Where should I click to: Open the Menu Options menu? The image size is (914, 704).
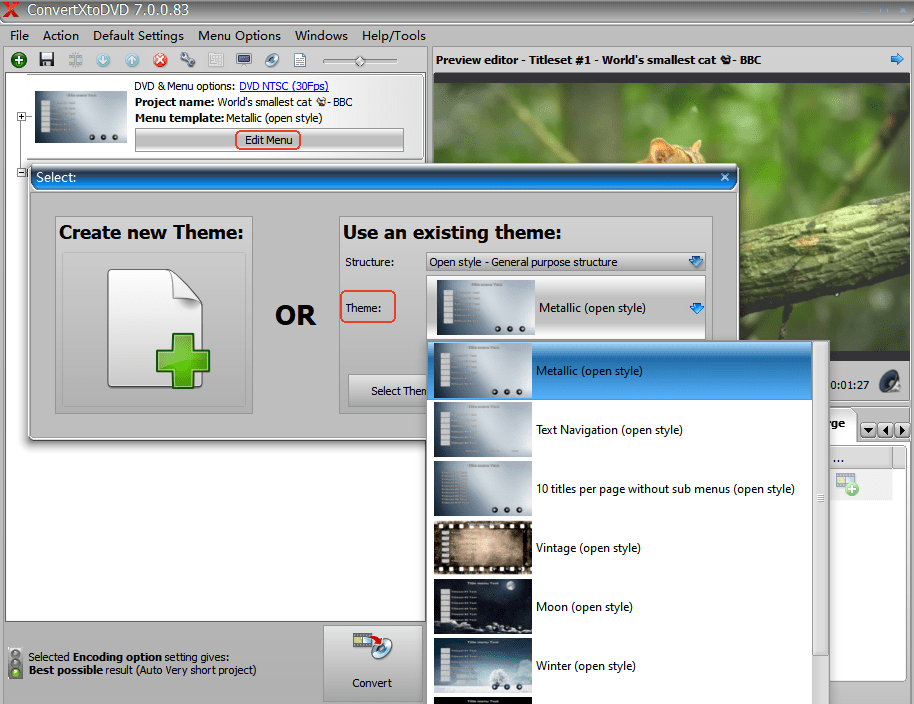[x=239, y=35]
